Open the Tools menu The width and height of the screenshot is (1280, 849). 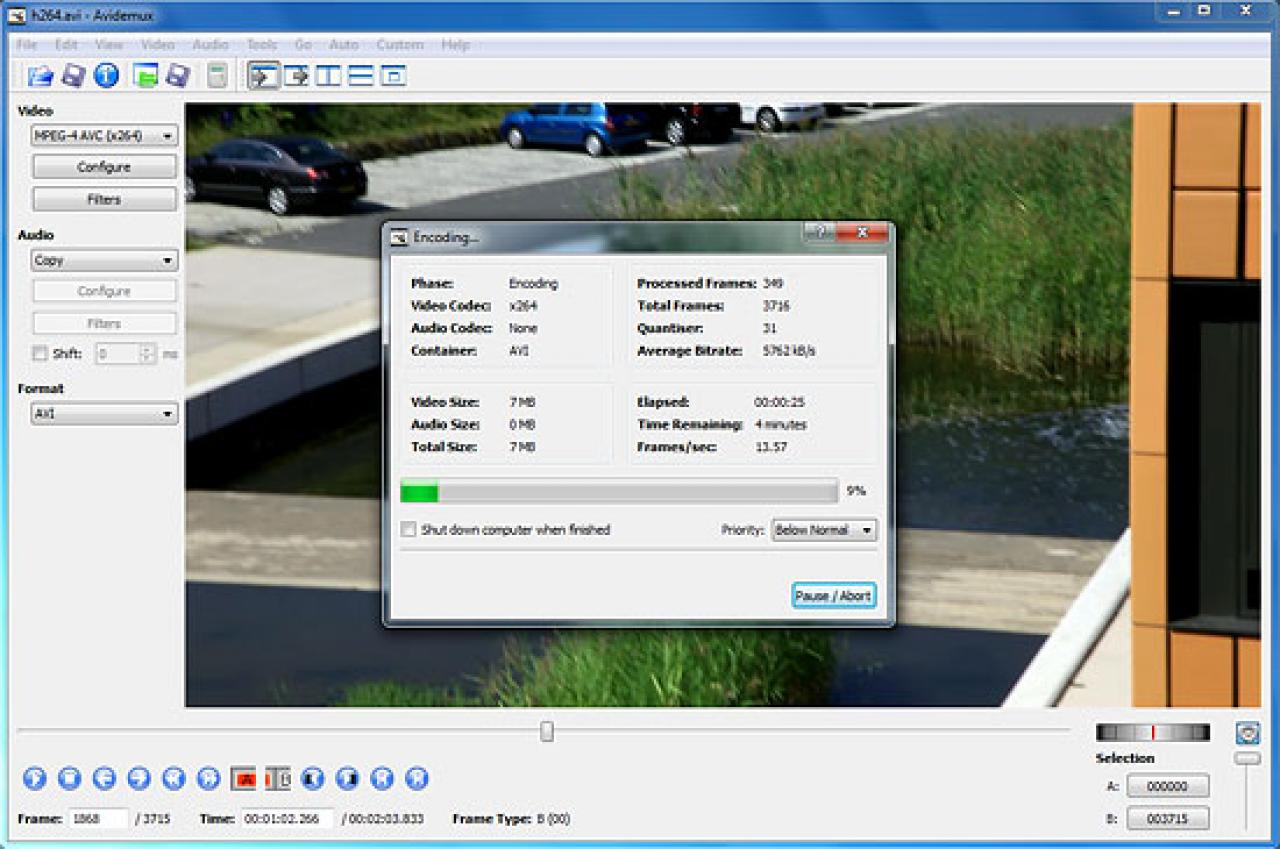262,45
